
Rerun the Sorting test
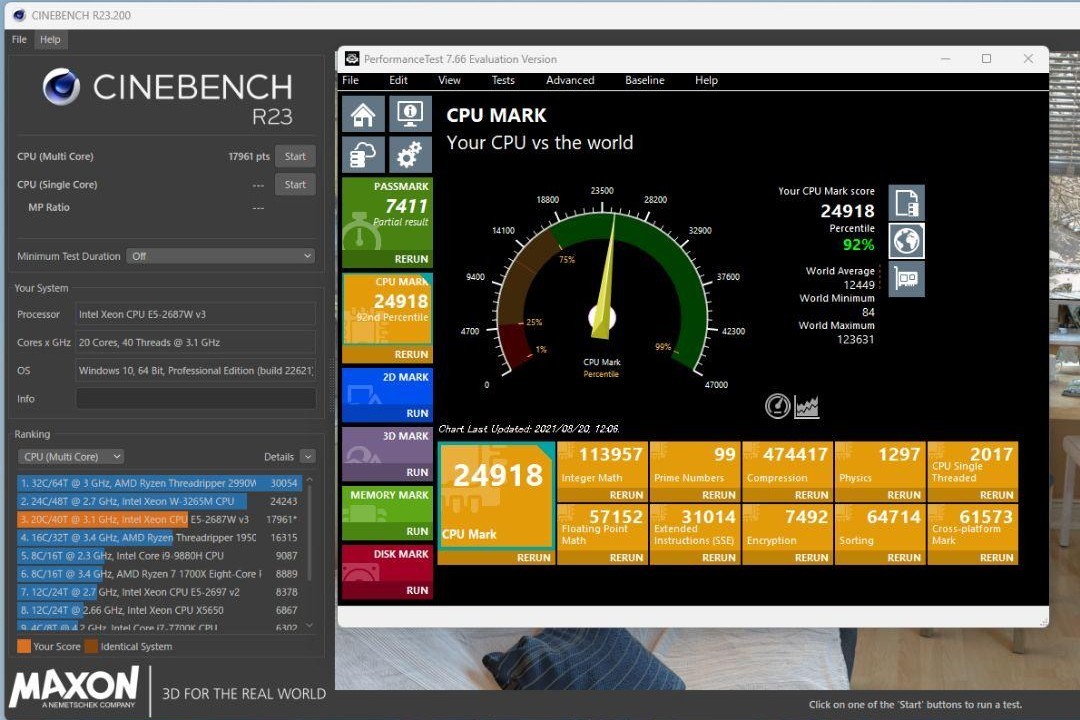904,557
